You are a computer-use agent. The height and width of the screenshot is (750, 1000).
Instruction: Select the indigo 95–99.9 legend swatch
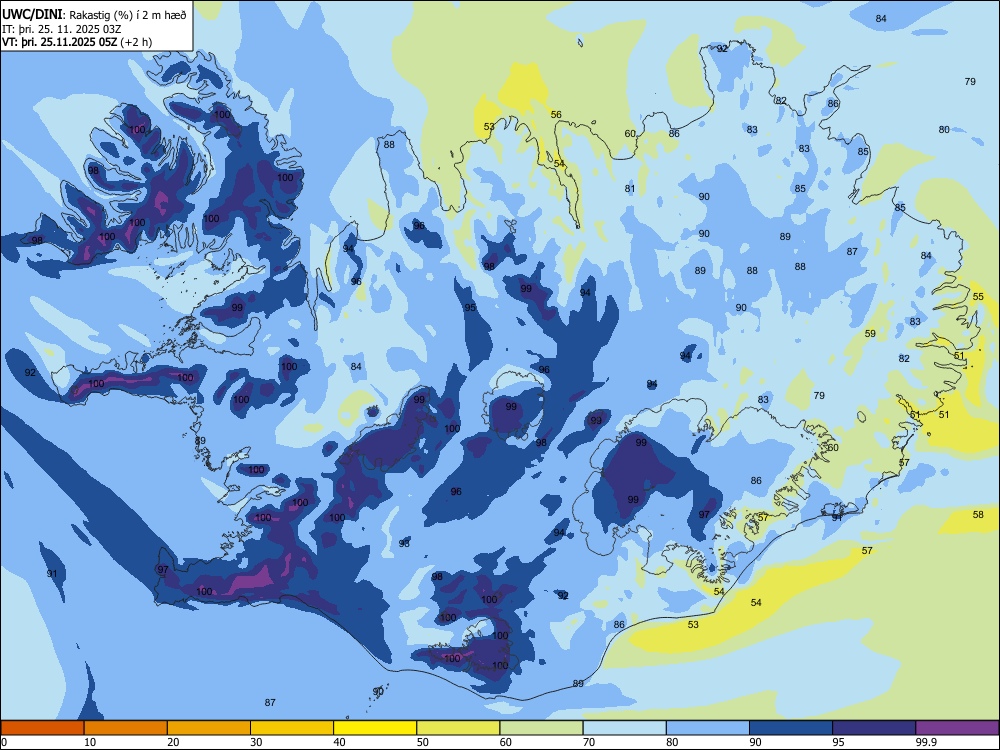click(x=874, y=728)
